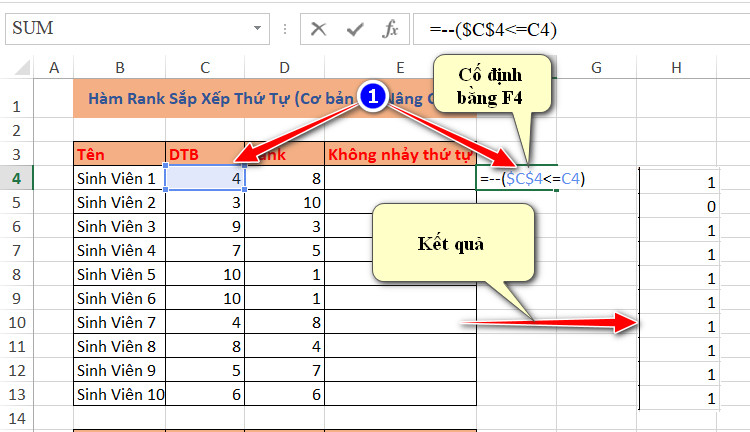Select the 'Sinh Viên 5' name cell

click(x=119, y=274)
